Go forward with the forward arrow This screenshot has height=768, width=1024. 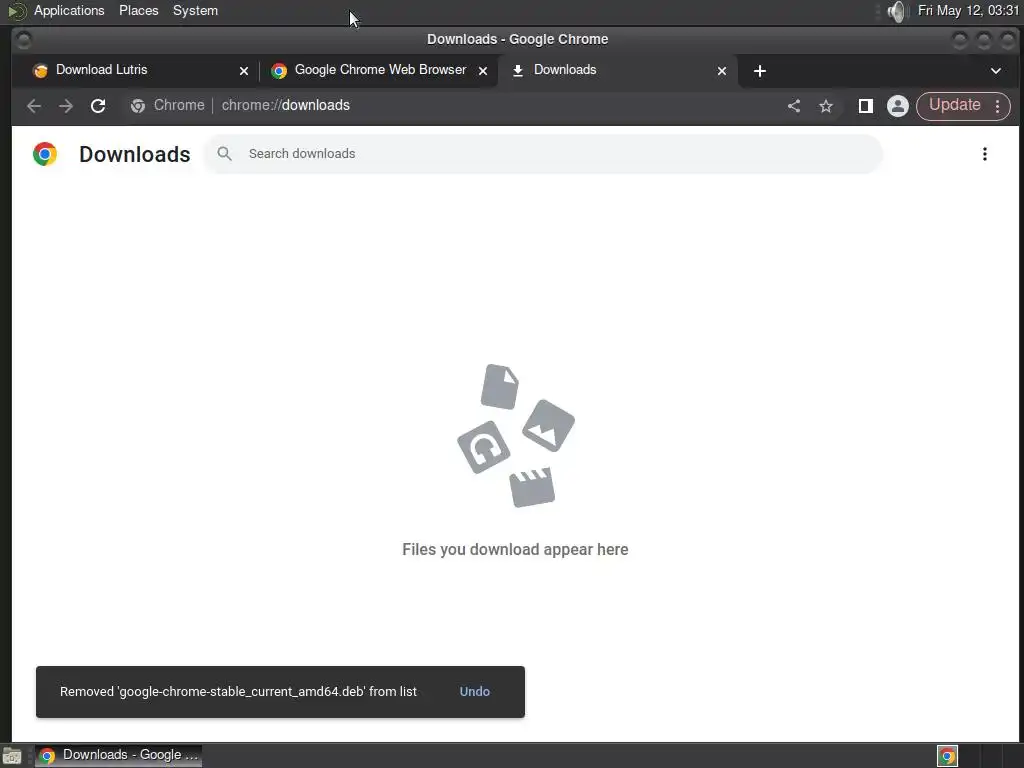tap(66, 106)
